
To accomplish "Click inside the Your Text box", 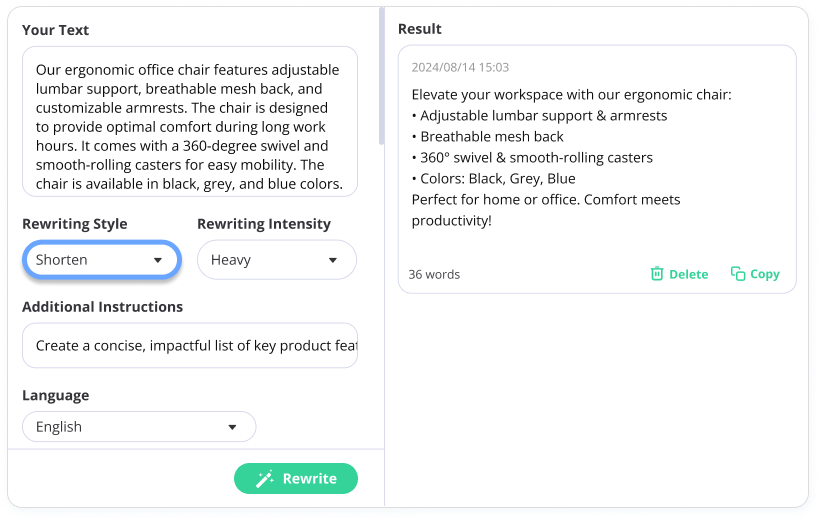I will pos(190,121).
